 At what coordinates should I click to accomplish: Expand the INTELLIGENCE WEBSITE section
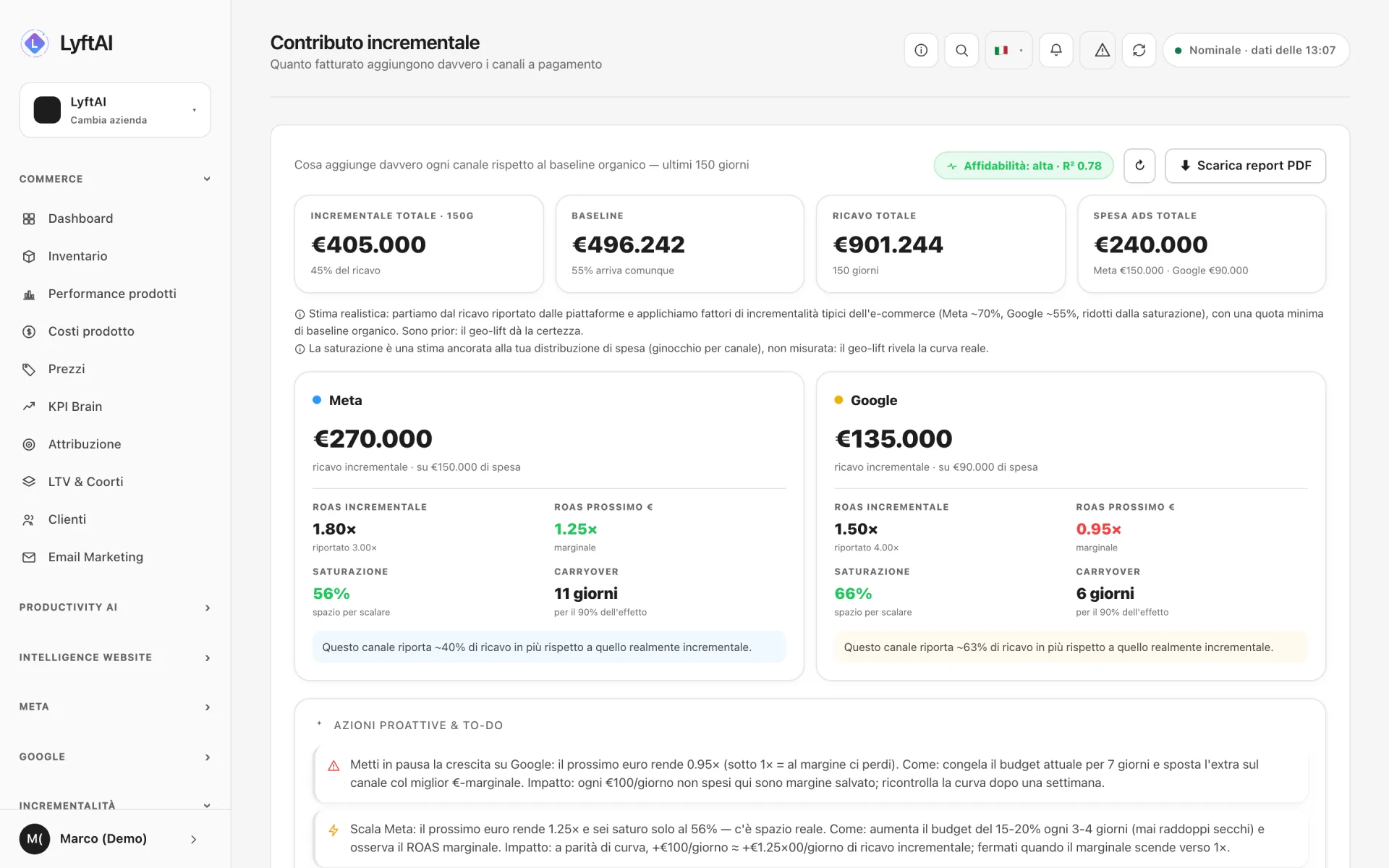(x=115, y=658)
